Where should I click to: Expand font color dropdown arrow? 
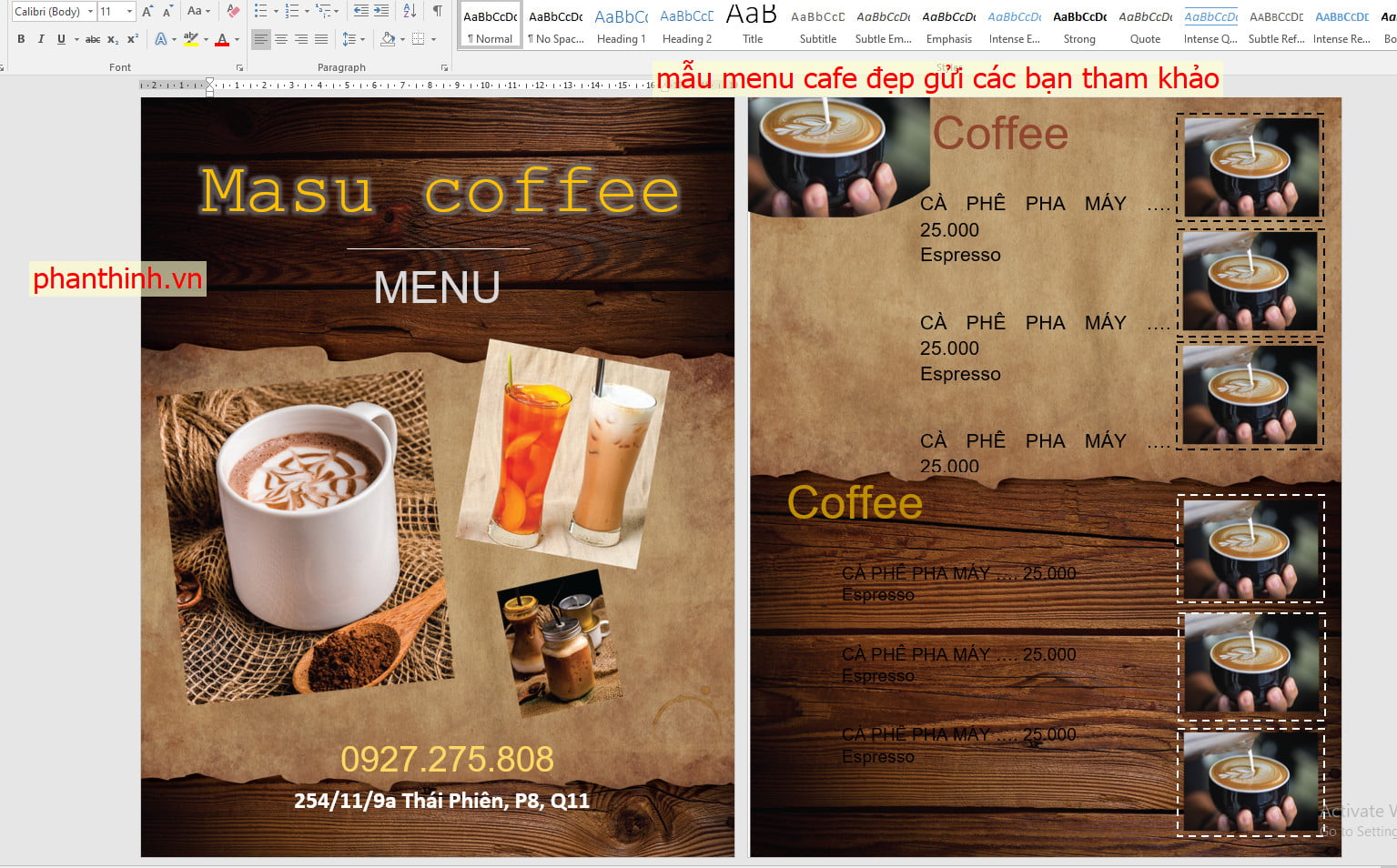pos(237,39)
